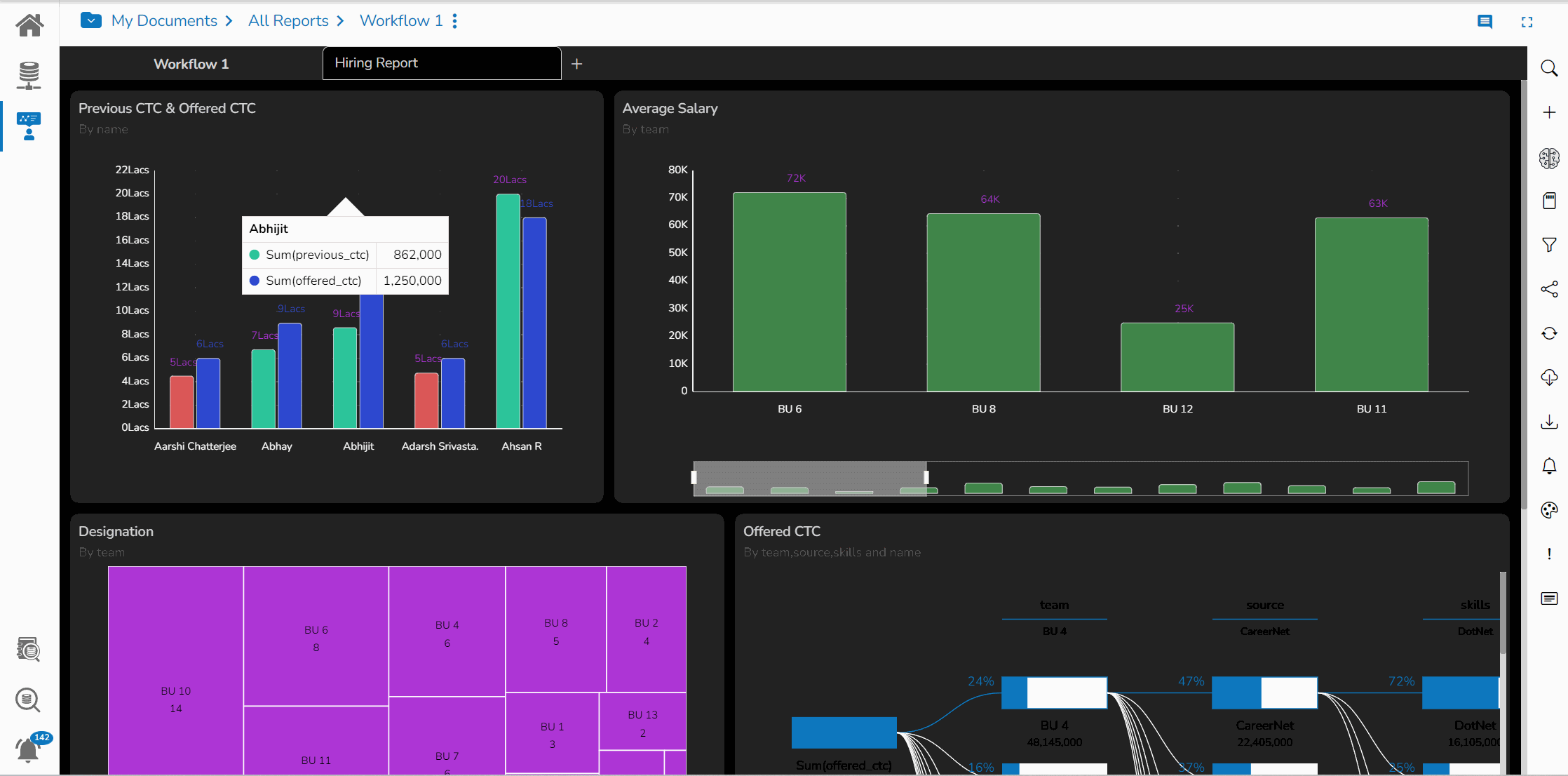
Task: Click the Offered CTC chart title
Action: click(782, 531)
